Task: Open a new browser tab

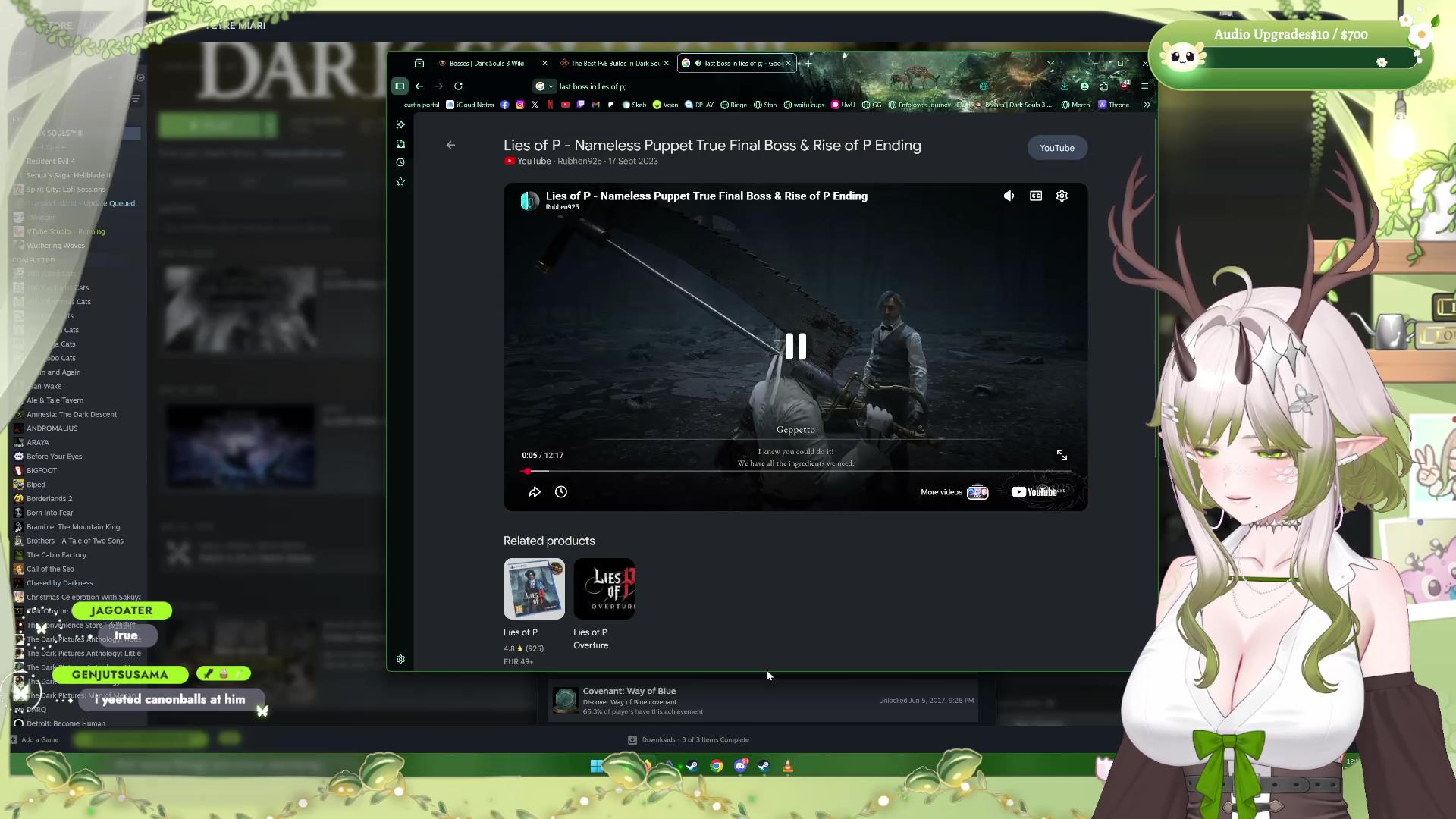Action: coord(808,64)
